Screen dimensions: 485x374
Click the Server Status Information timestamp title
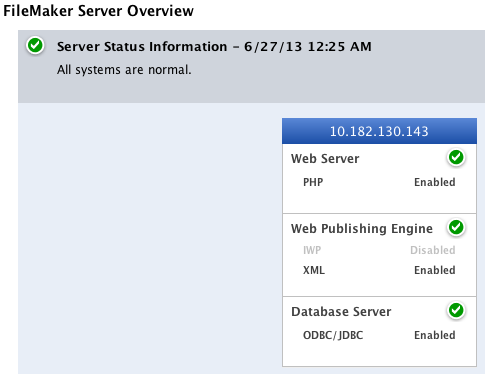(x=214, y=47)
